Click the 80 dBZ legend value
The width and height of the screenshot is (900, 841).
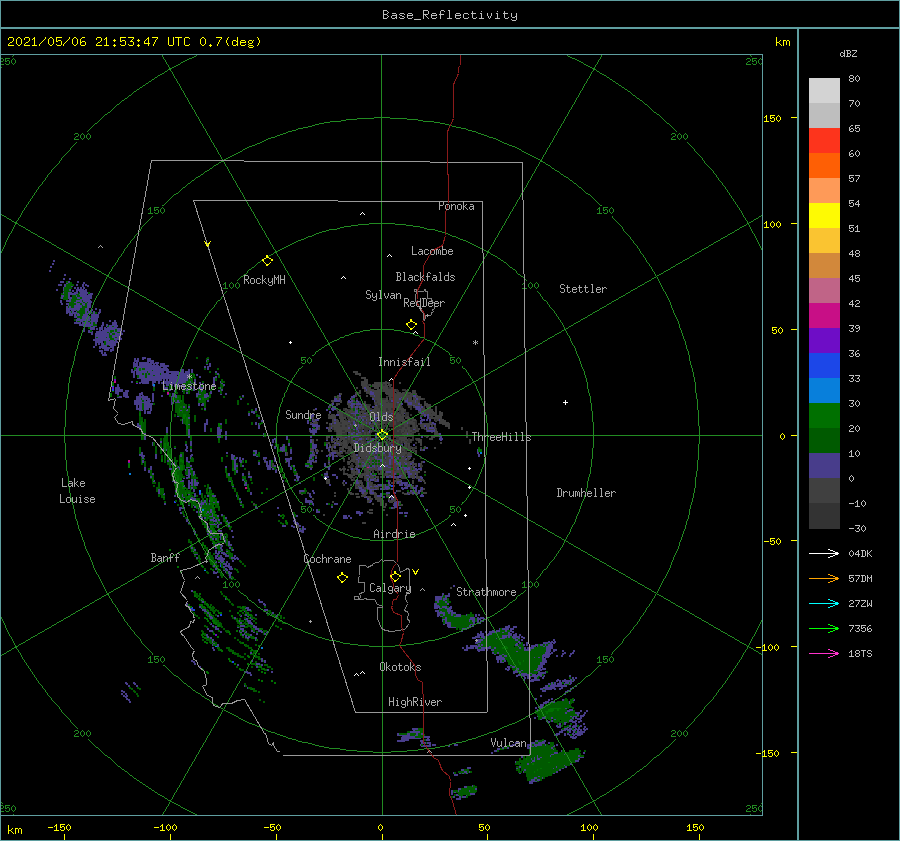tap(854, 78)
